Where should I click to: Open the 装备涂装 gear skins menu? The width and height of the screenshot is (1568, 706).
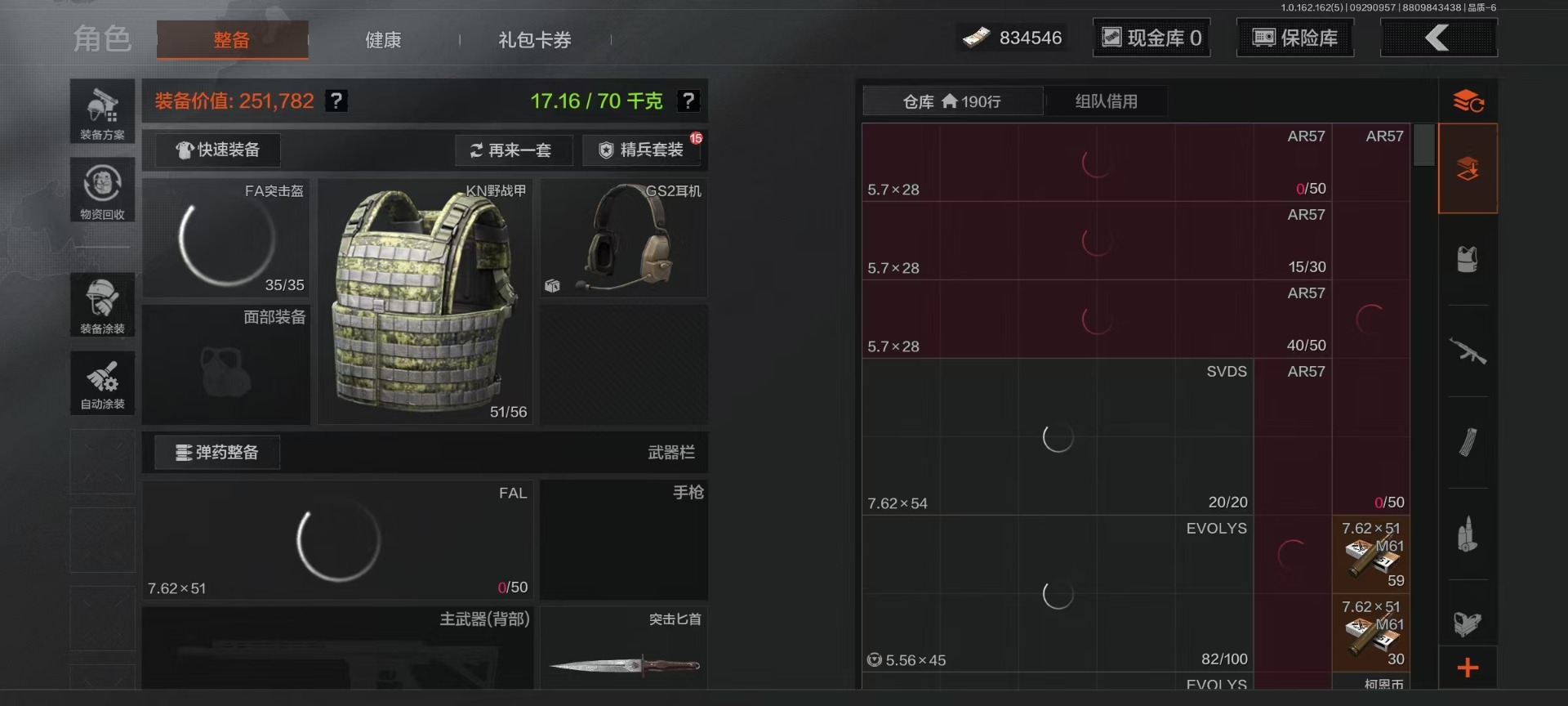click(x=102, y=305)
